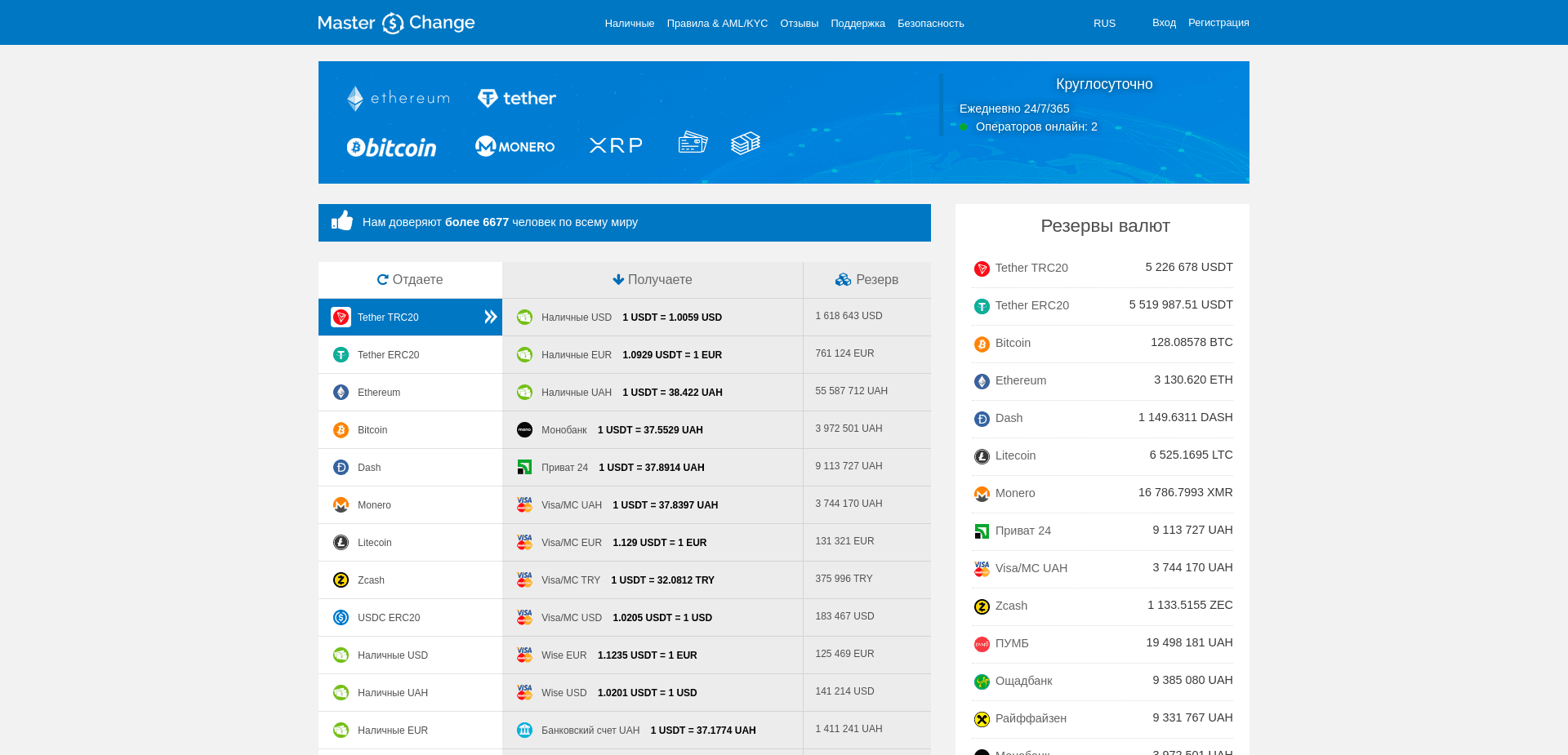Click the Bitcoin logo in the banner
Image resolution: width=1568 pixels, height=755 pixels.
tap(391, 146)
